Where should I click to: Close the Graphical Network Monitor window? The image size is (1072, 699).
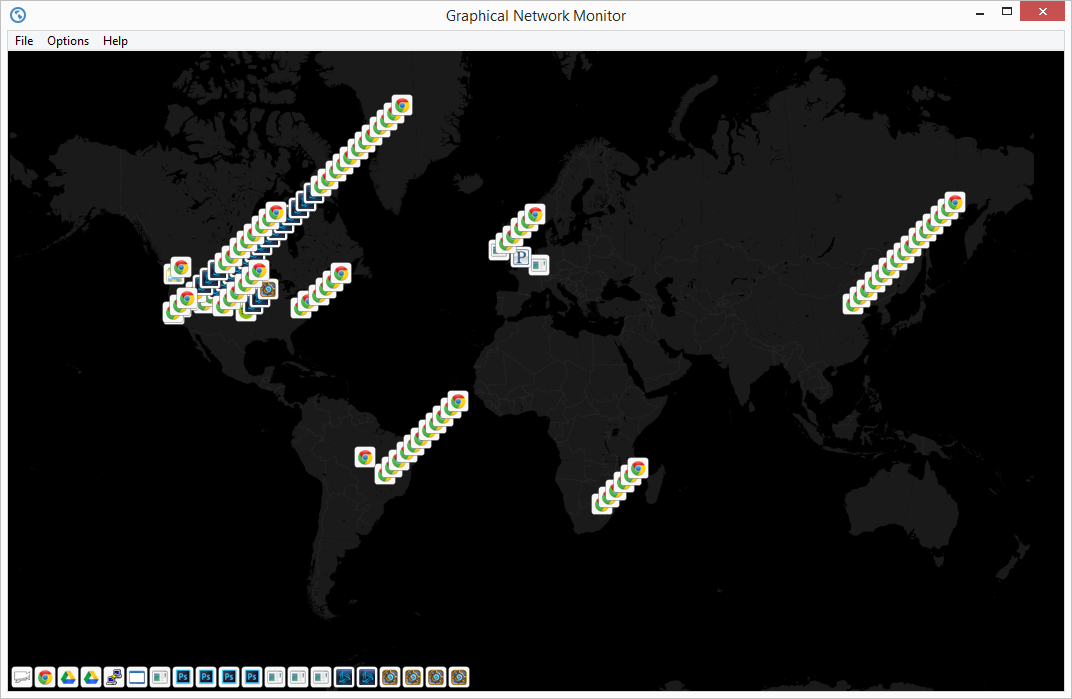pos(1043,12)
